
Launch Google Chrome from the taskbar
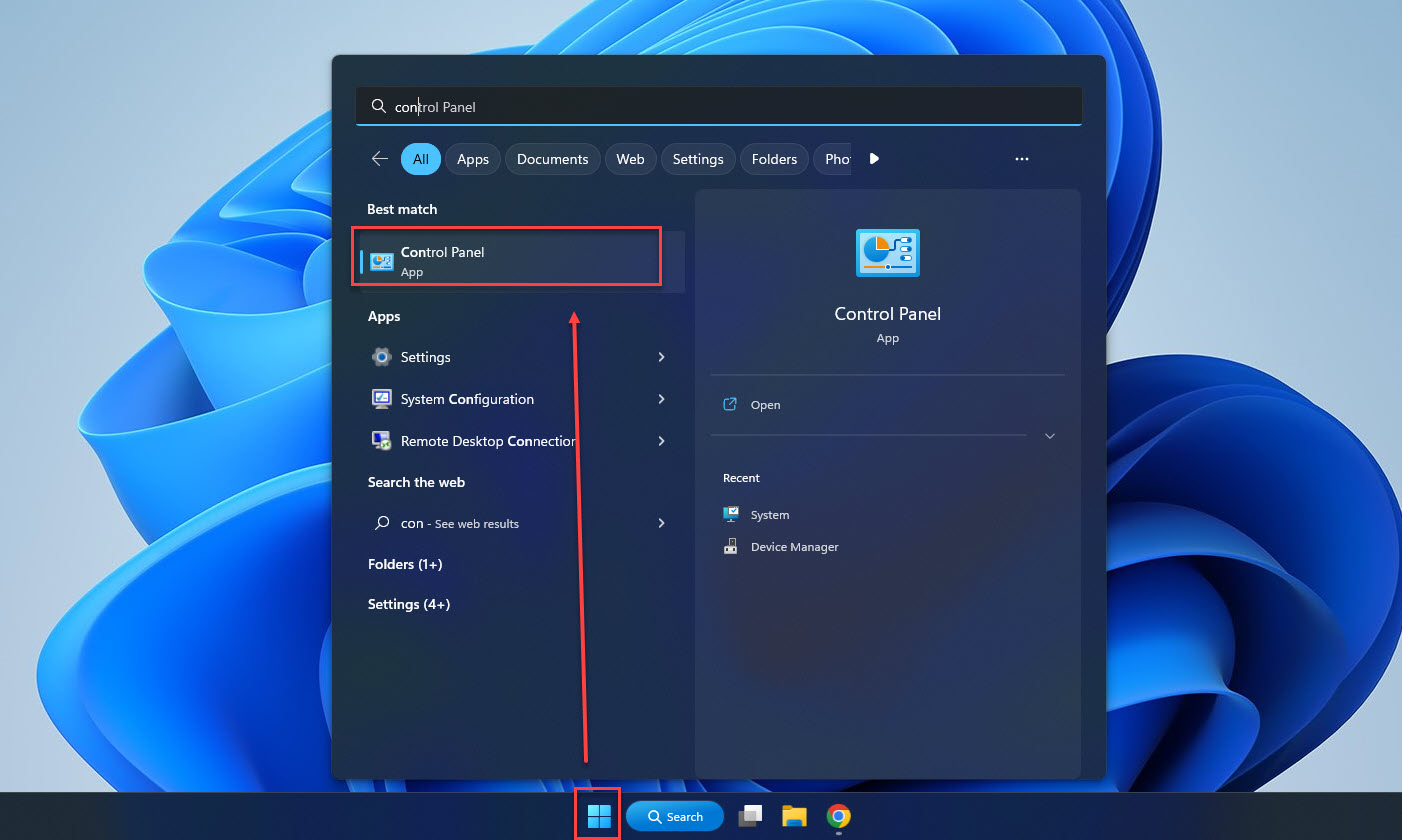838,816
